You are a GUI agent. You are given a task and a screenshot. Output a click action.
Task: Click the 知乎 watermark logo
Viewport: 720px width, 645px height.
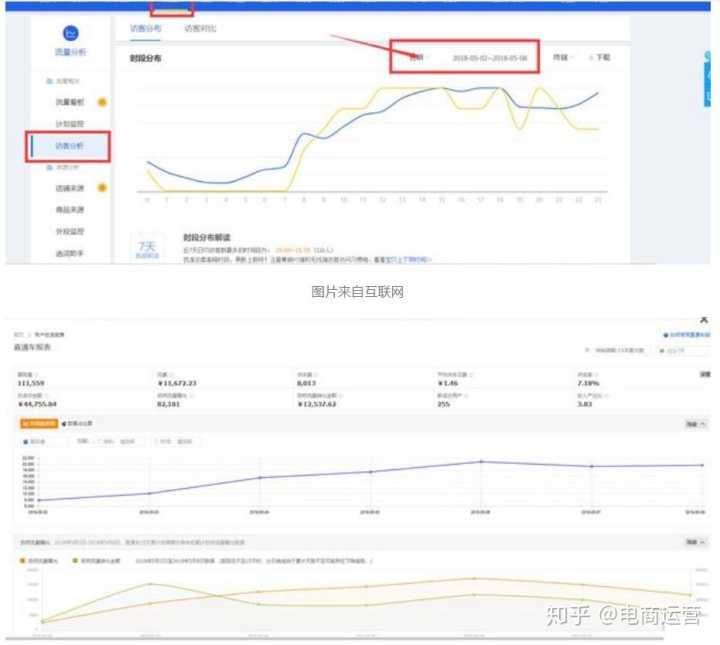click(566, 615)
